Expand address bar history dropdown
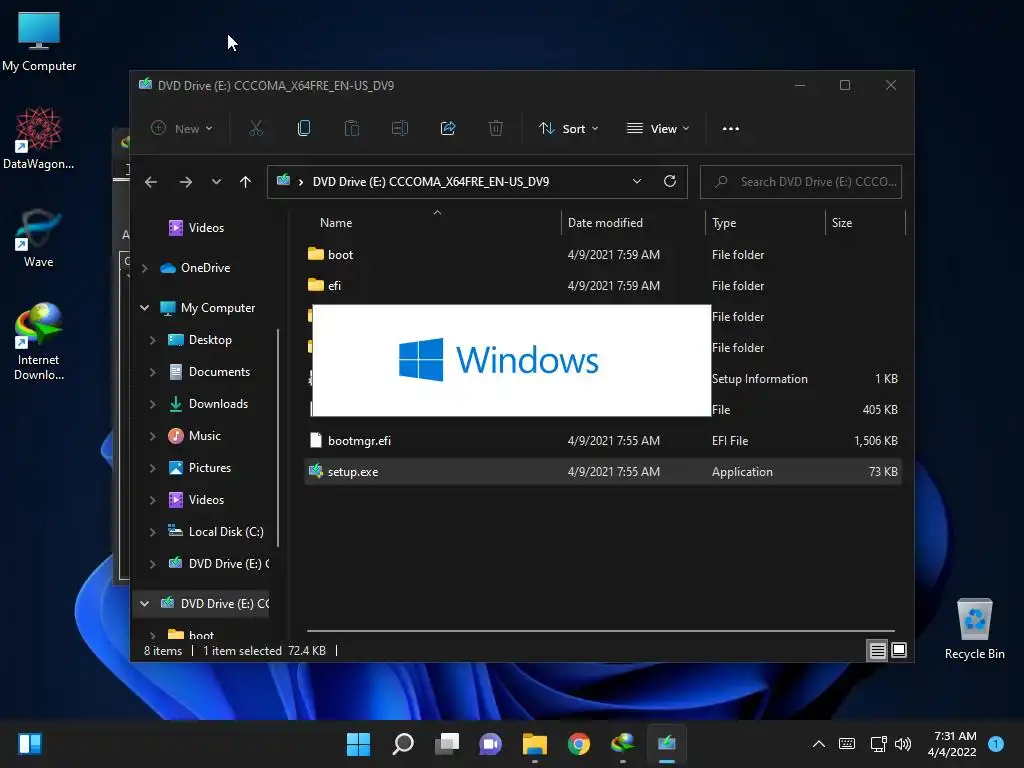The image size is (1024, 768). click(637, 182)
